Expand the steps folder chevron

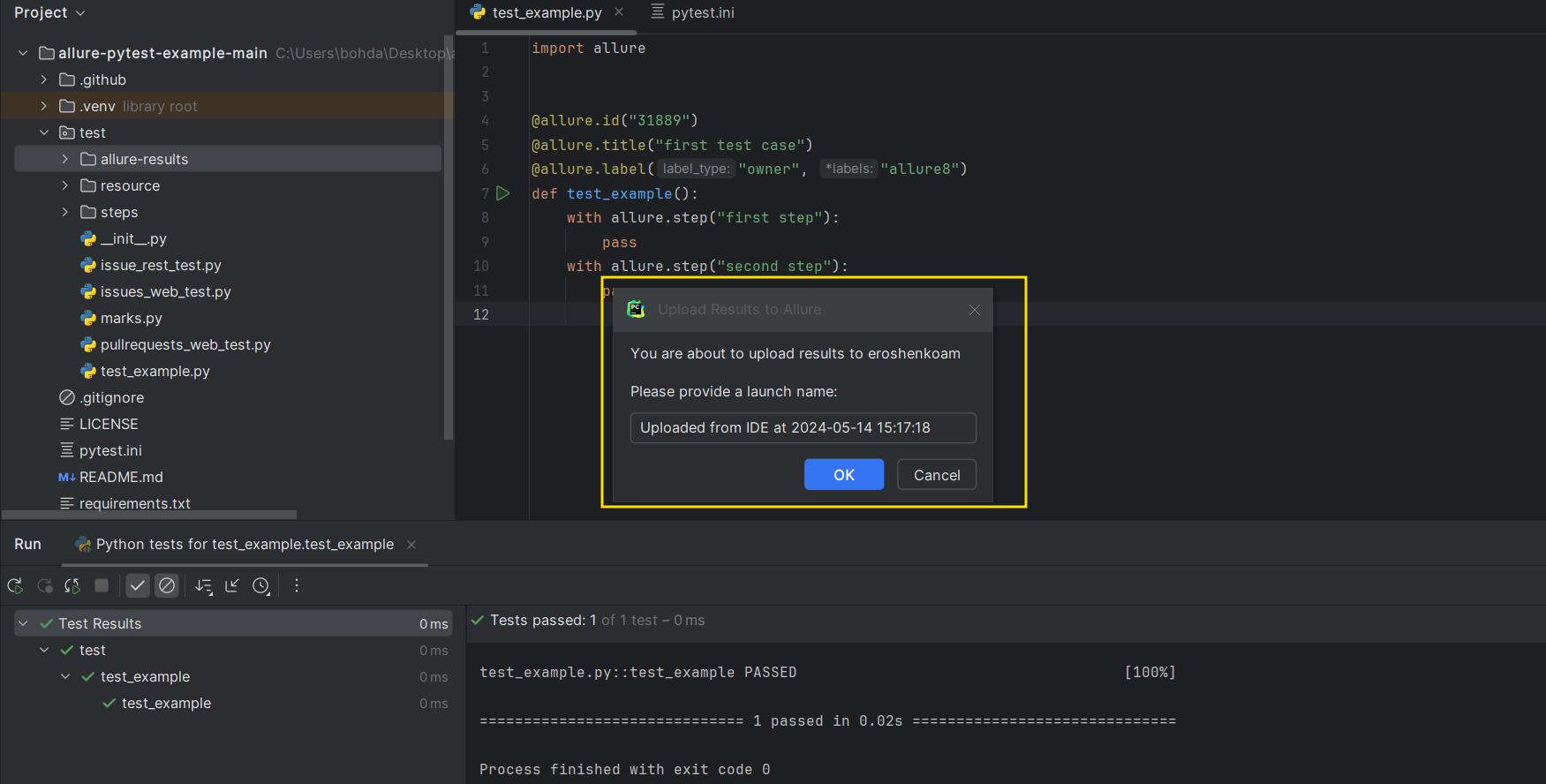(x=65, y=212)
